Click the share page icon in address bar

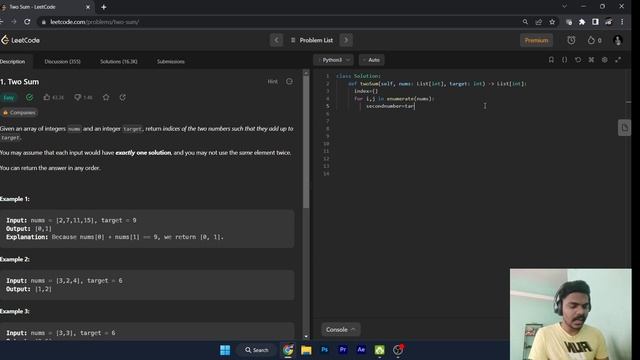(x=539, y=22)
